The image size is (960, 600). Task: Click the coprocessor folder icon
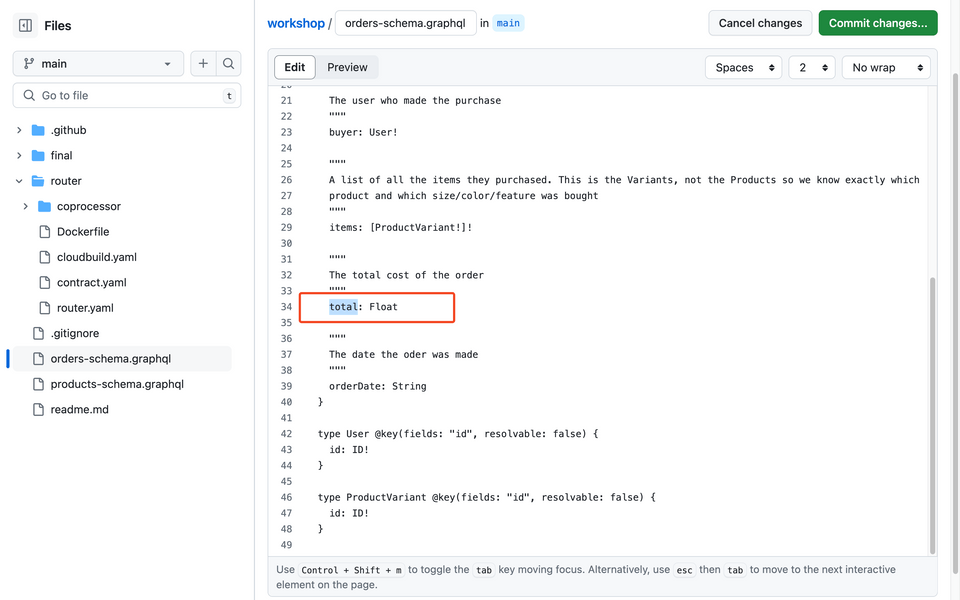(x=44, y=206)
